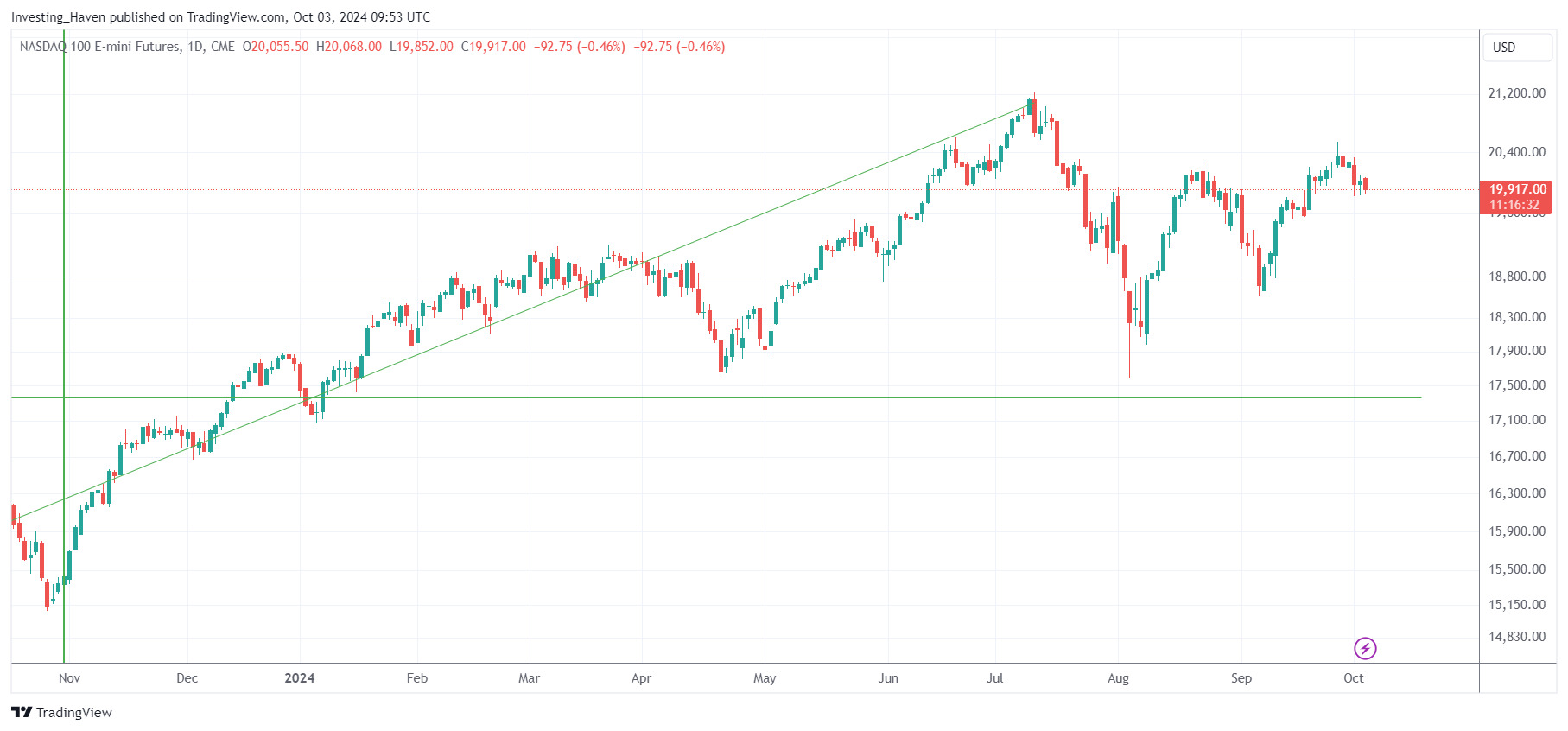Image resolution: width=1568 pixels, height=731 pixels.
Task: Click the Investing_Haven published header text
Action: [220, 16]
